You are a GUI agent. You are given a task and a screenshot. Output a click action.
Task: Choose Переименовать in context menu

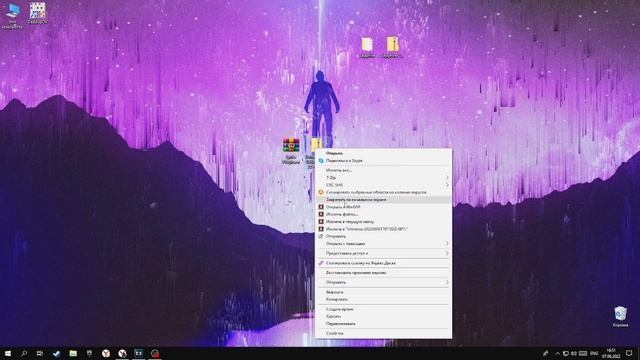[384, 324]
